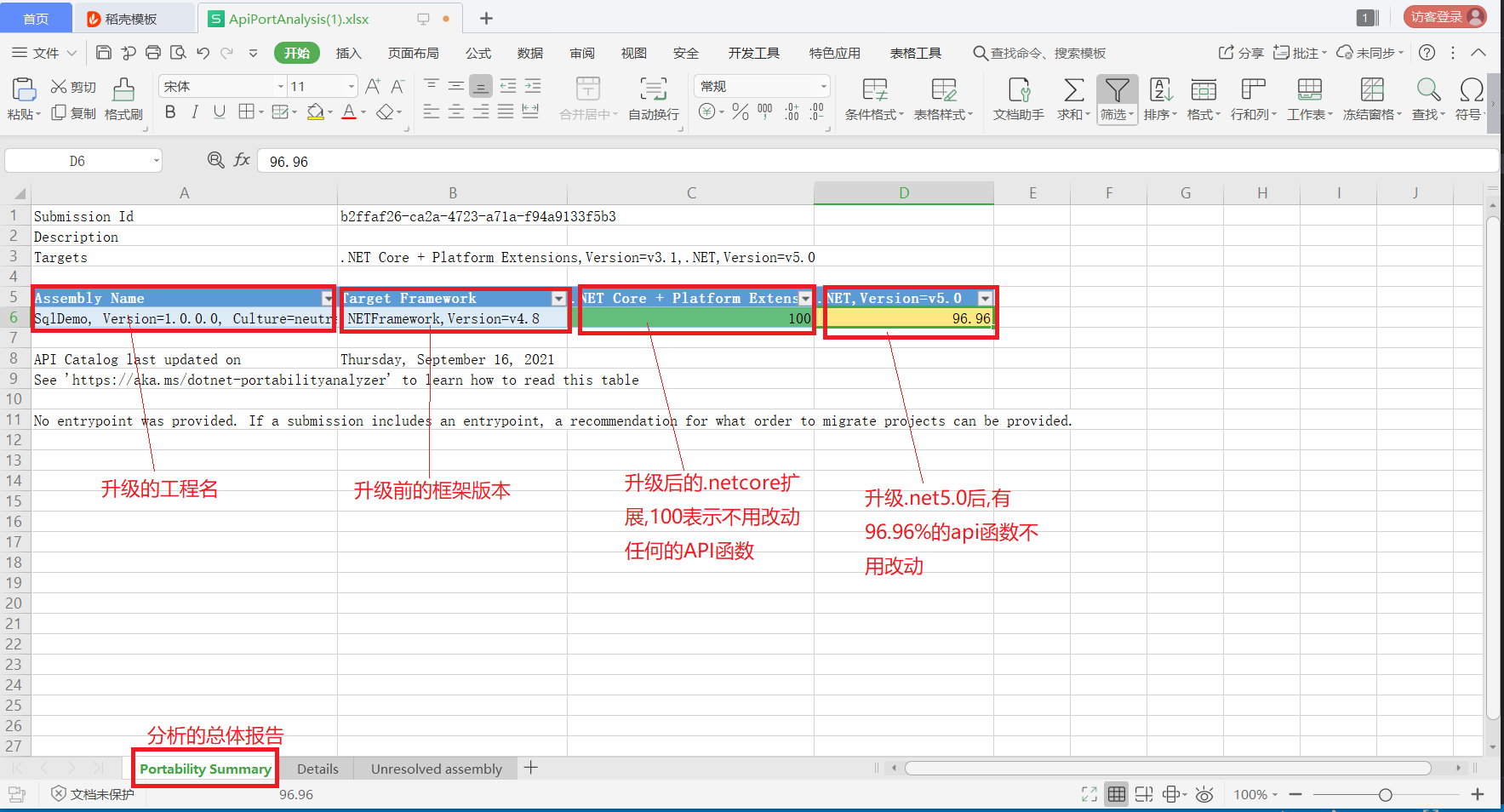The image size is (1504, 812).
Task: Open Conditional Formatting (条件格式)
Action: (x=875, y=99)
